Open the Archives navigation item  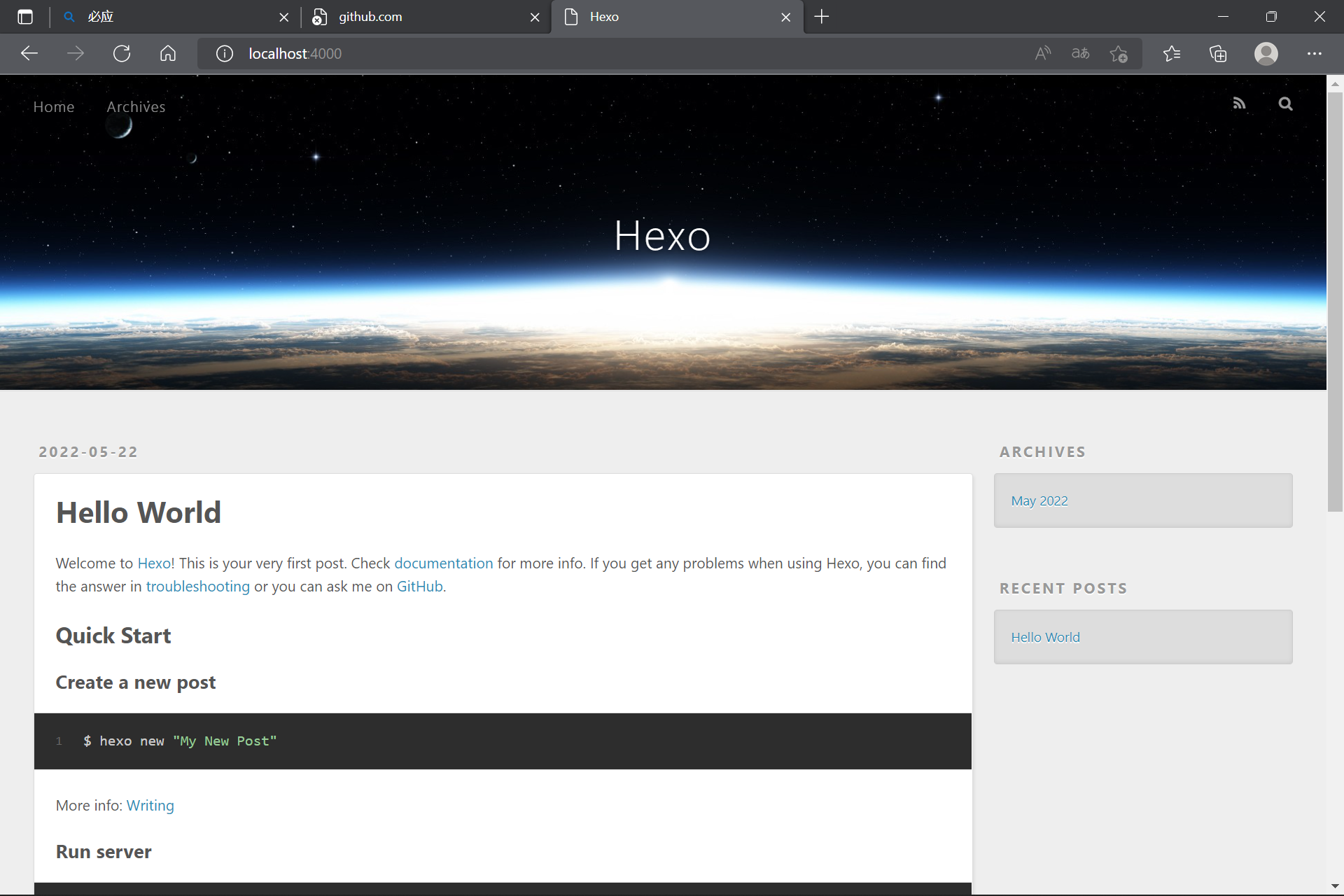coord(136,107)
